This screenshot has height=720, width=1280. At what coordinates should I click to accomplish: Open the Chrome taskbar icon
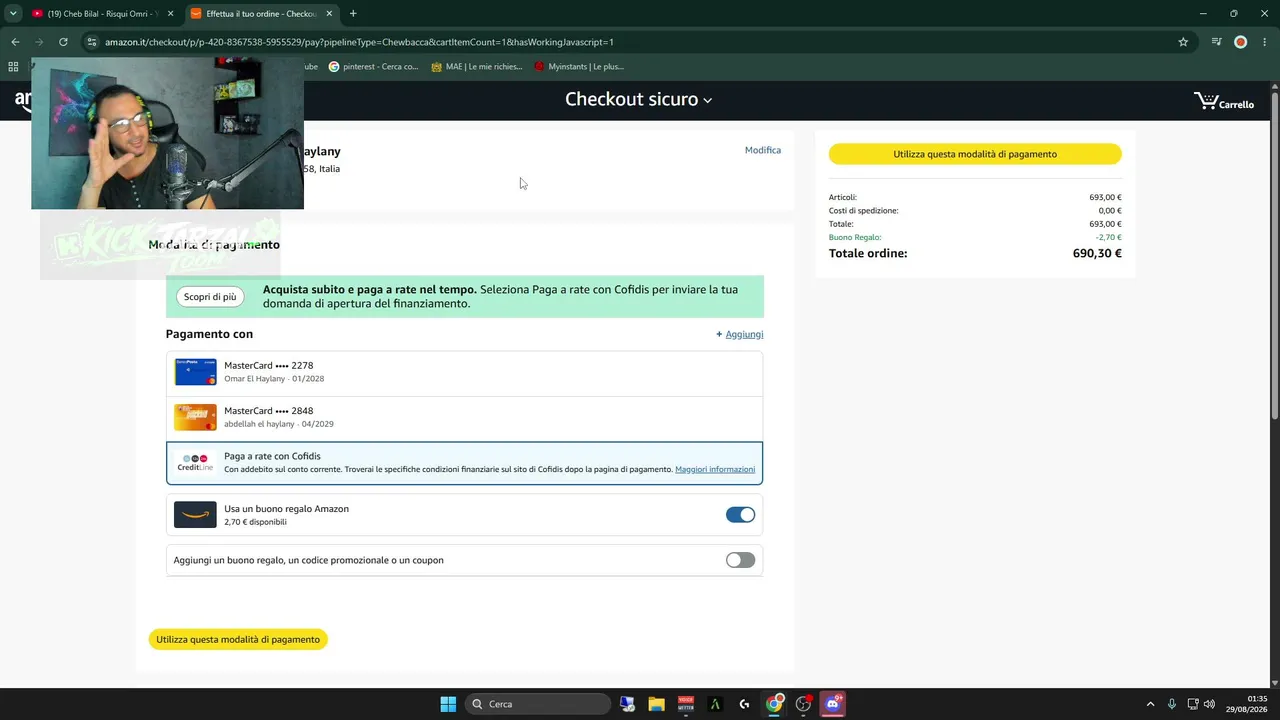coord(774,704)
